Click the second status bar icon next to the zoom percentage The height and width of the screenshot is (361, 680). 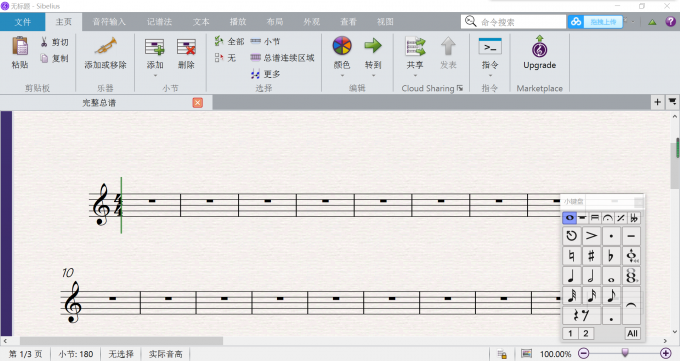[526, 354]
